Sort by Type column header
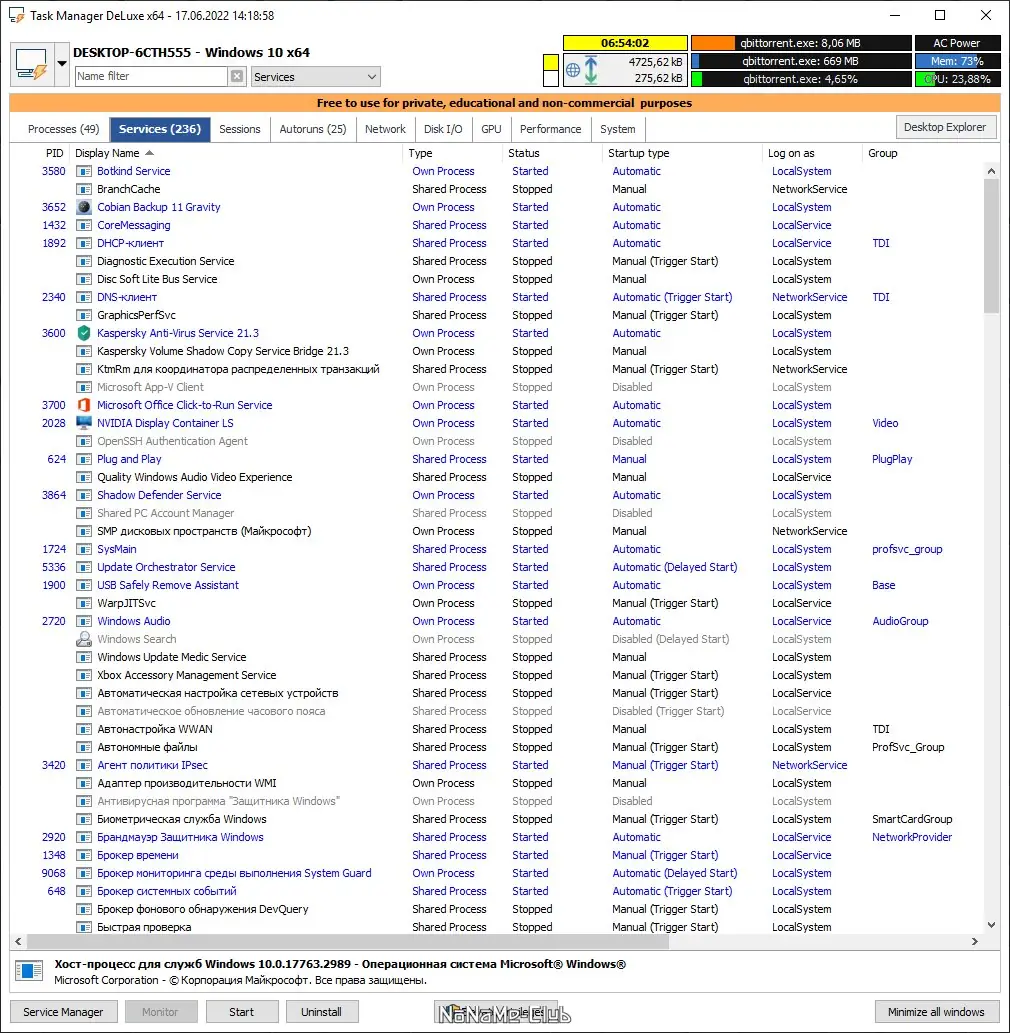Image resolution: width=1010 pixels, height=1033 pixels. (453, 153)
